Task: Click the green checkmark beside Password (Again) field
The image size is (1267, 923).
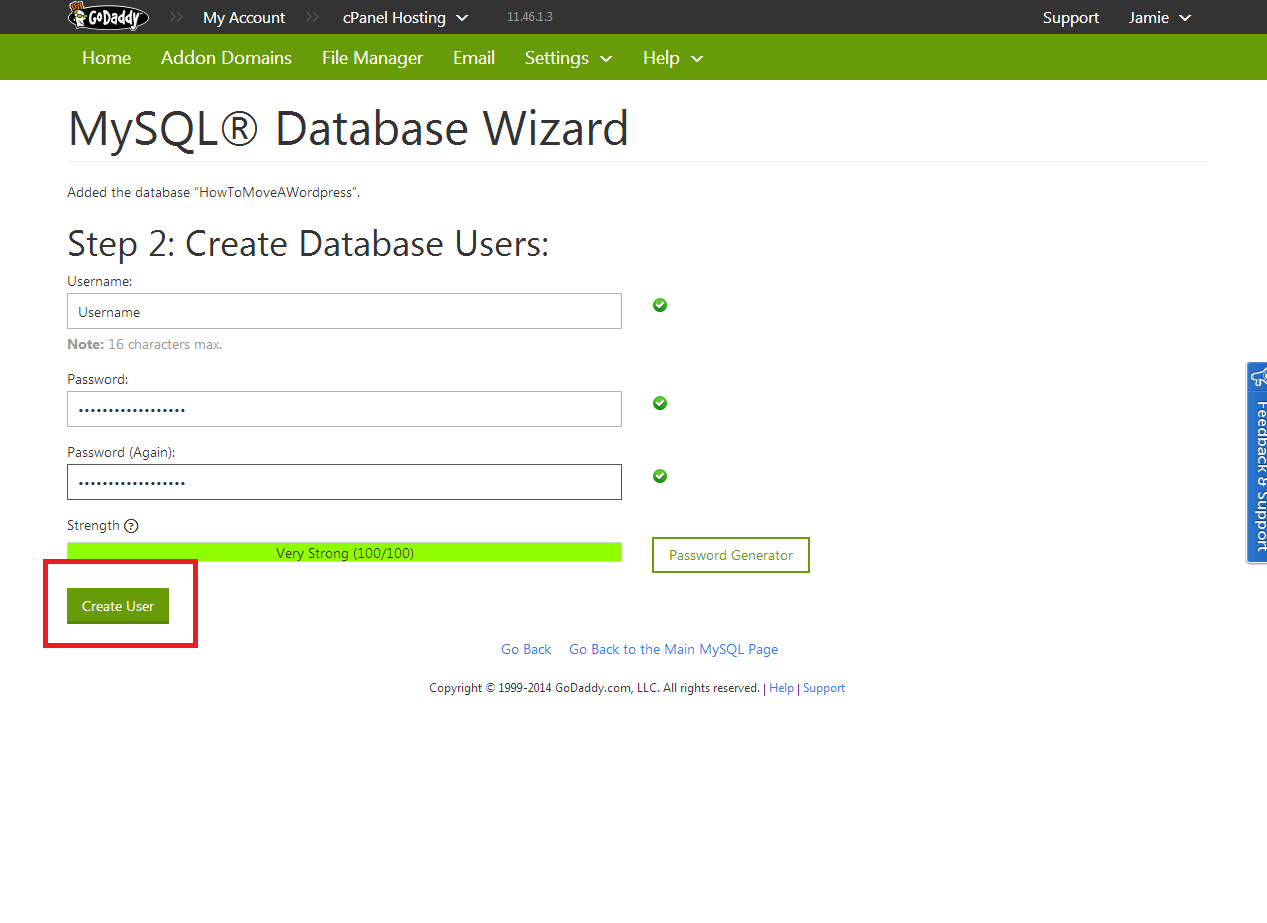Action: pos(660,476)
